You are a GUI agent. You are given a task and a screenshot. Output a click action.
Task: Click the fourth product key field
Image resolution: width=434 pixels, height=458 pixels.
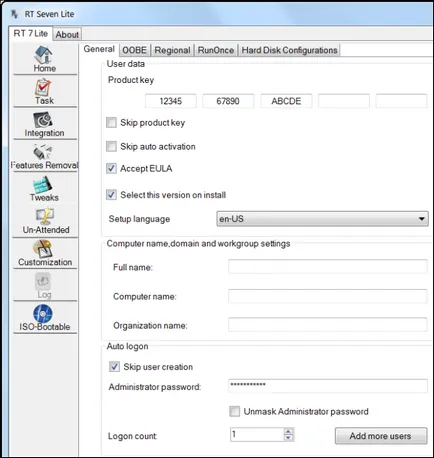pyautogui.click(x=344, y=101)
